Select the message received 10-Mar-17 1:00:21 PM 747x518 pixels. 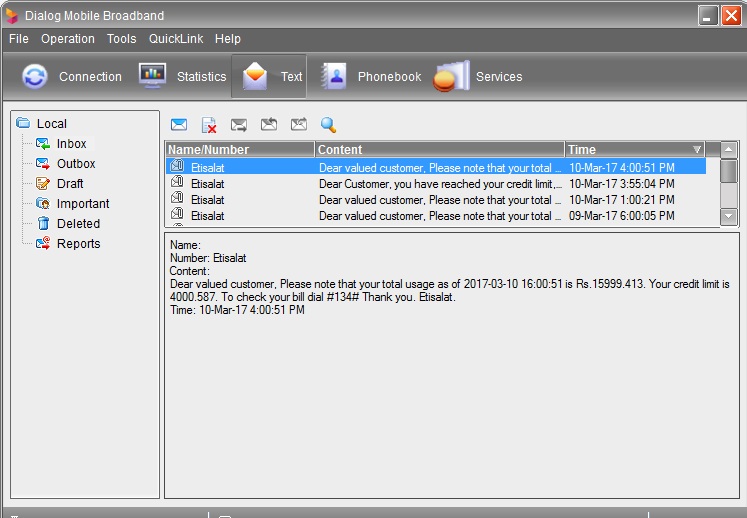(x=435, y=200)
